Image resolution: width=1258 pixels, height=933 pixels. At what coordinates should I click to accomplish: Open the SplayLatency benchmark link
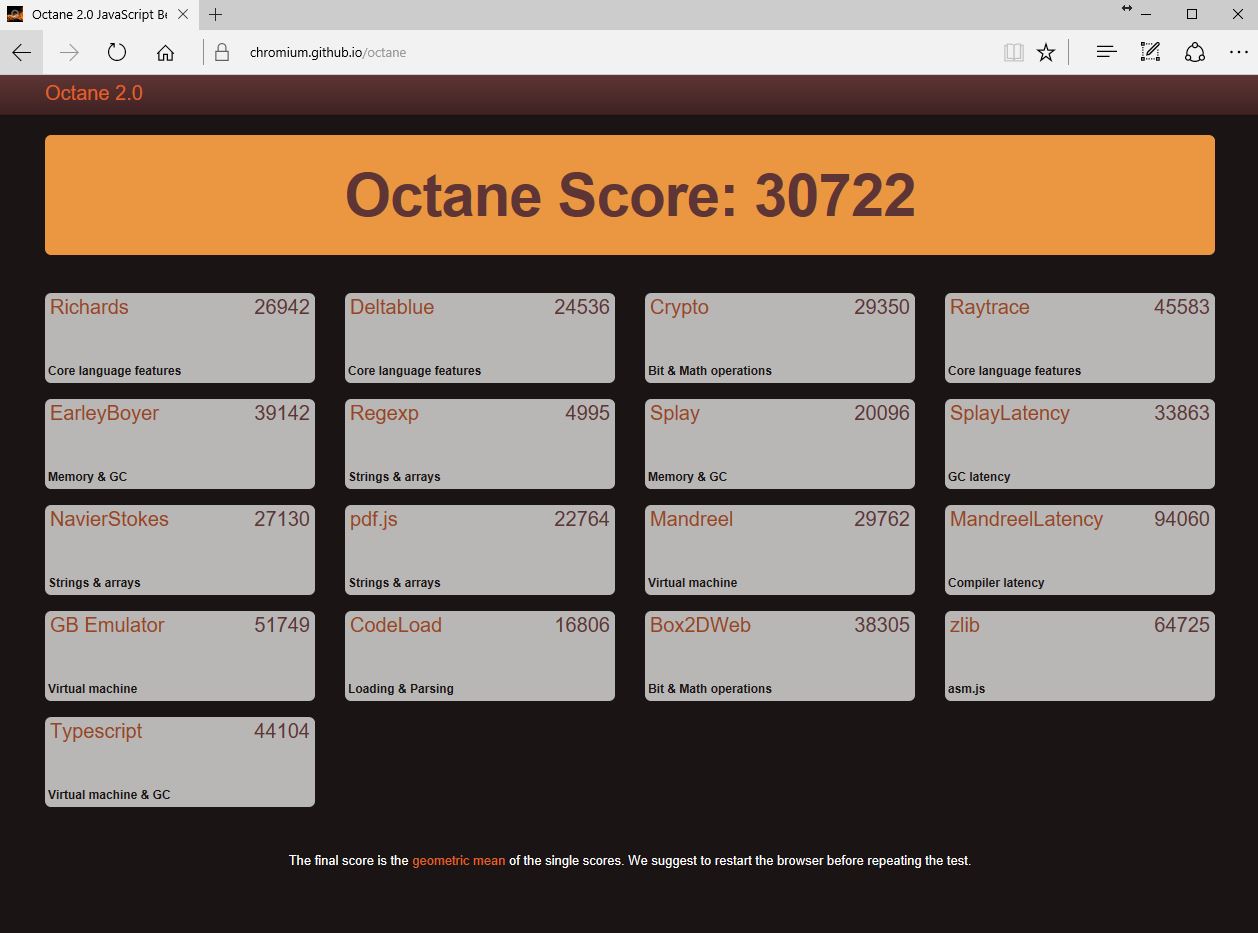click(x=1010, y=413)
